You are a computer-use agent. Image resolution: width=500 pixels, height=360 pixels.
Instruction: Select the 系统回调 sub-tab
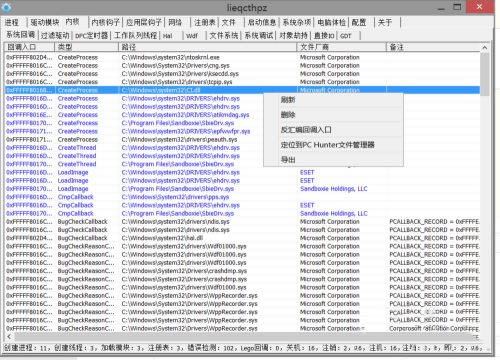tap(20, 34)
